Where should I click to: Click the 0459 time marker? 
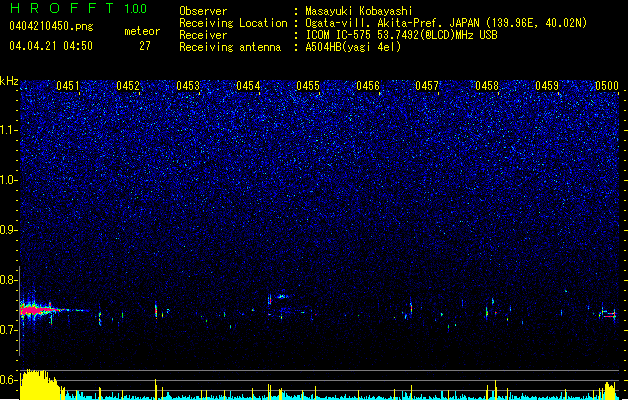pos(547,86)
